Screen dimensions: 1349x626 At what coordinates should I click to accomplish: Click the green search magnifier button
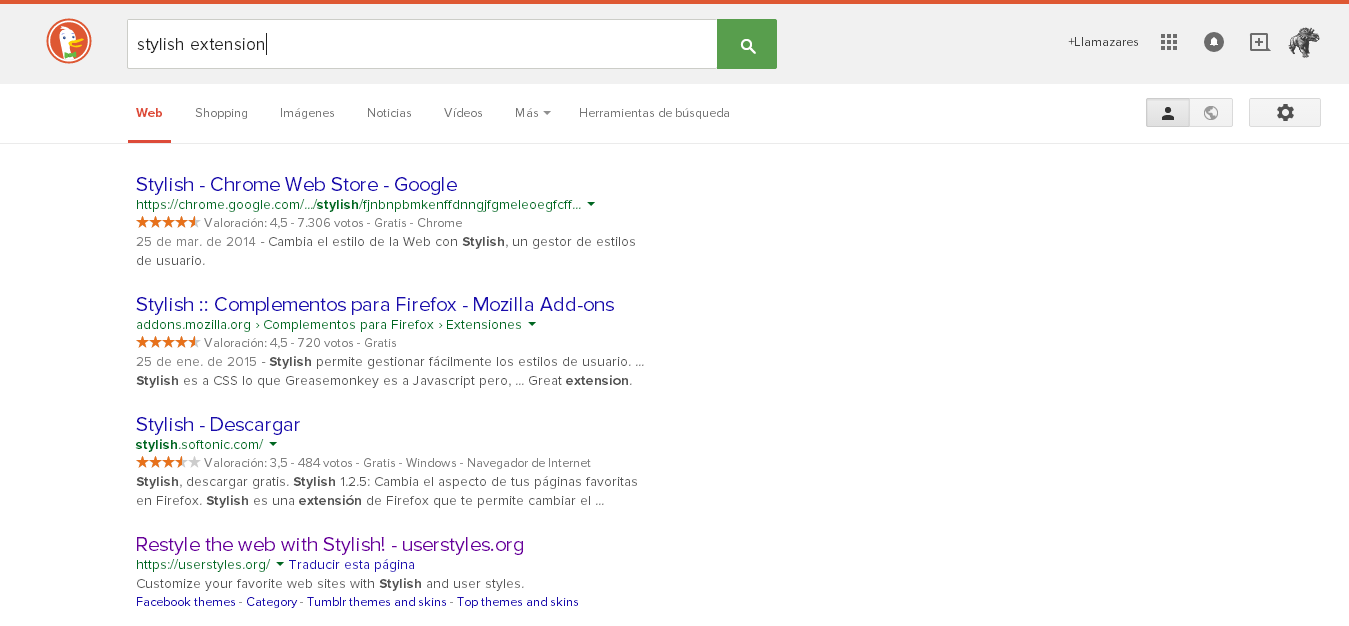(x=747, y=44)
